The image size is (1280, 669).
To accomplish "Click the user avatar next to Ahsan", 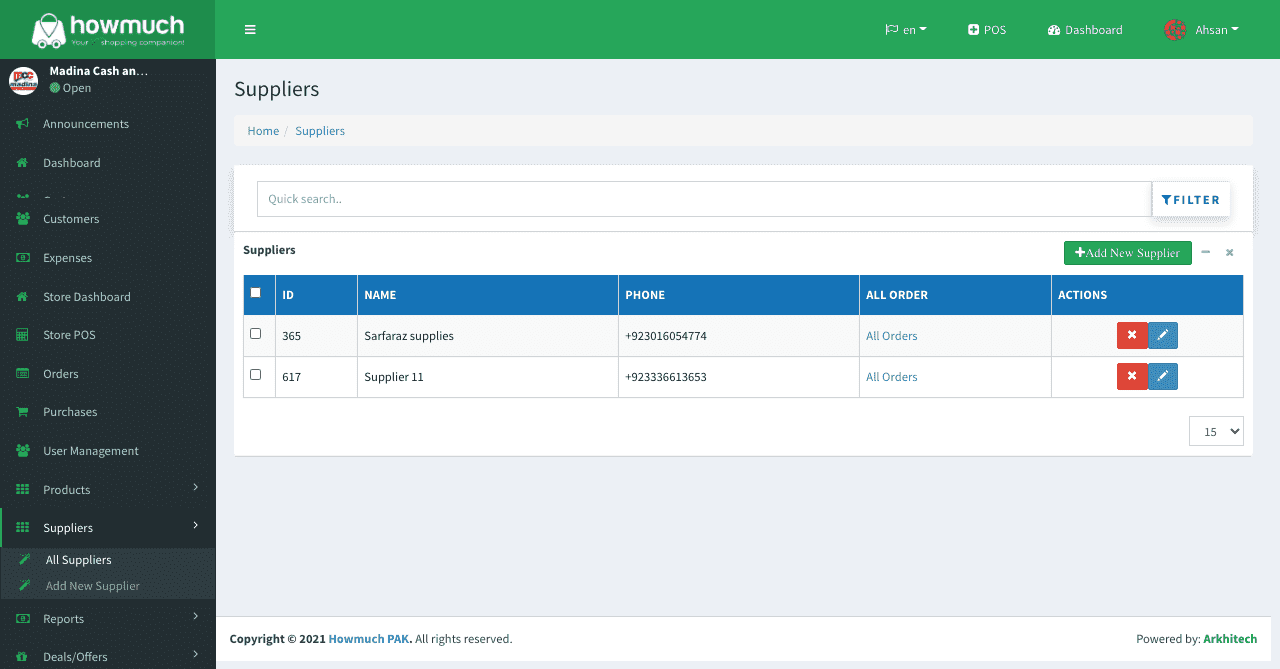I will click(1176, 30).
